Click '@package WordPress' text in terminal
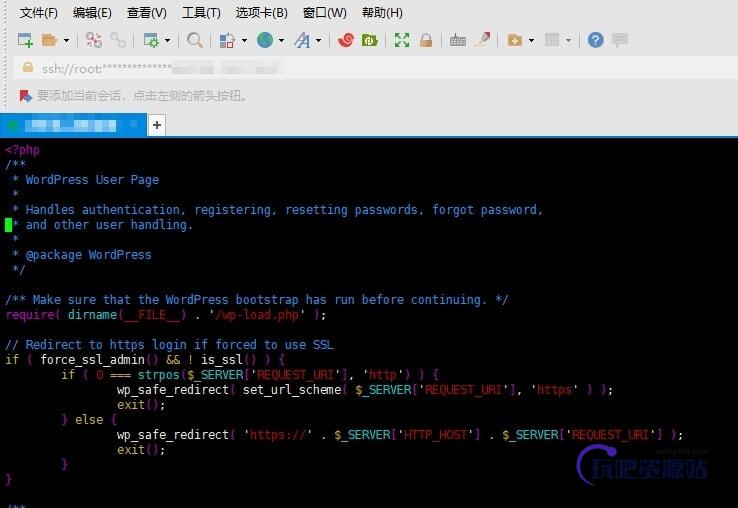This screenshot has width=738, height=508. tap(88, 255)
